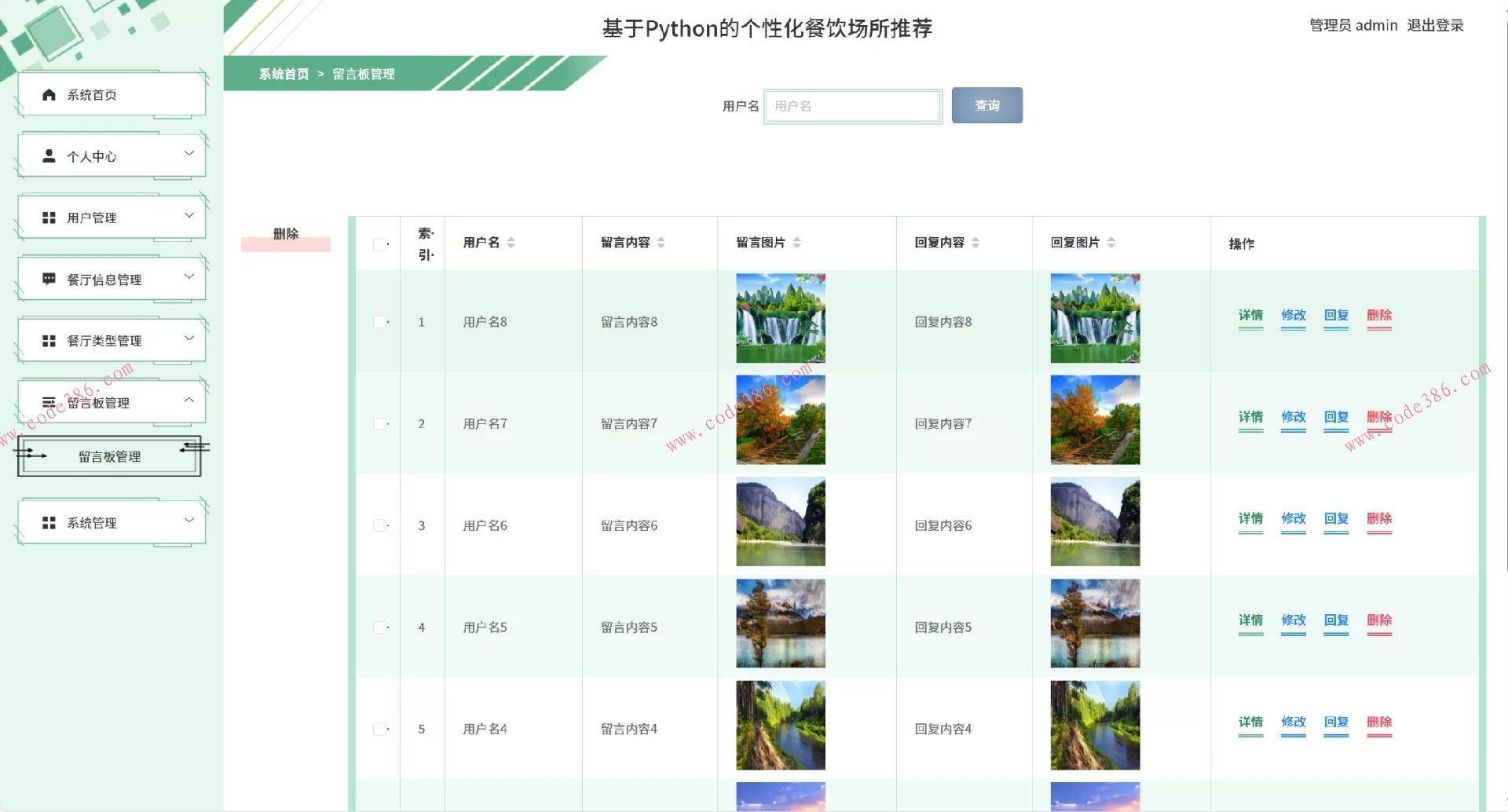Image resolution: width=1508 pixels, height=812 pixels.
Task: Sort table by 留言内容 column arrows
Action: point(661,243)
